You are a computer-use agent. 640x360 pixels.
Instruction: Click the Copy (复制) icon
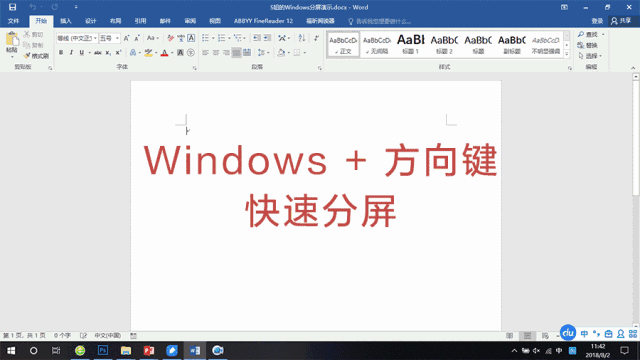point(27,45)
